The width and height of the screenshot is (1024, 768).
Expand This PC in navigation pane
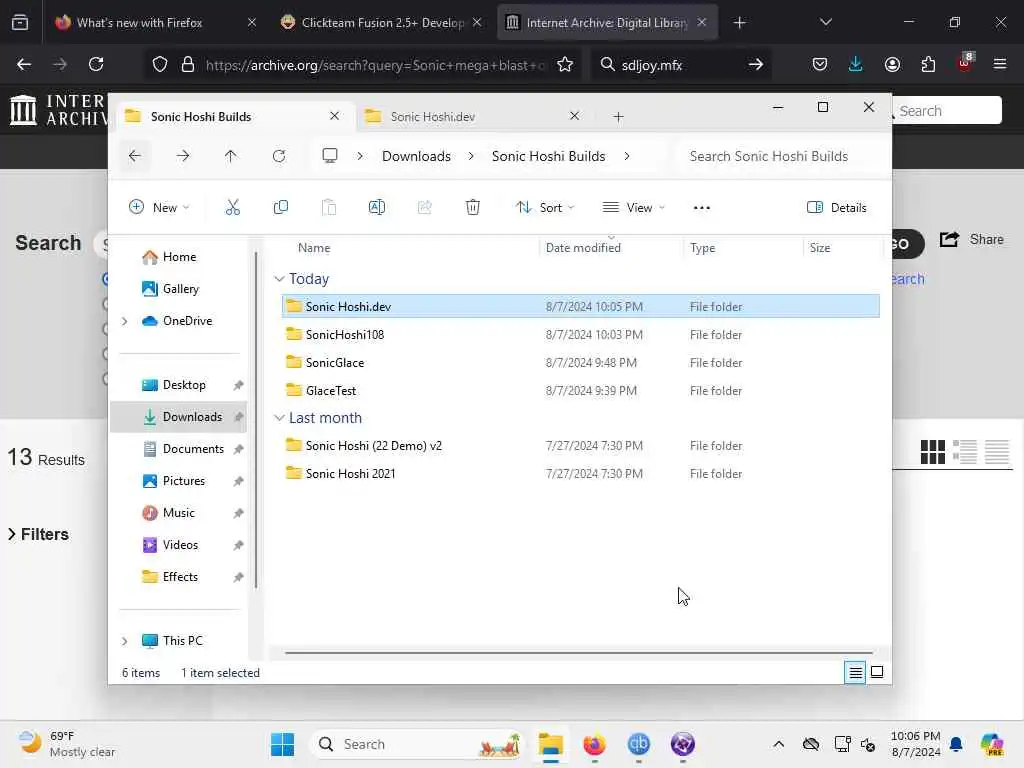tap(125, 641)
